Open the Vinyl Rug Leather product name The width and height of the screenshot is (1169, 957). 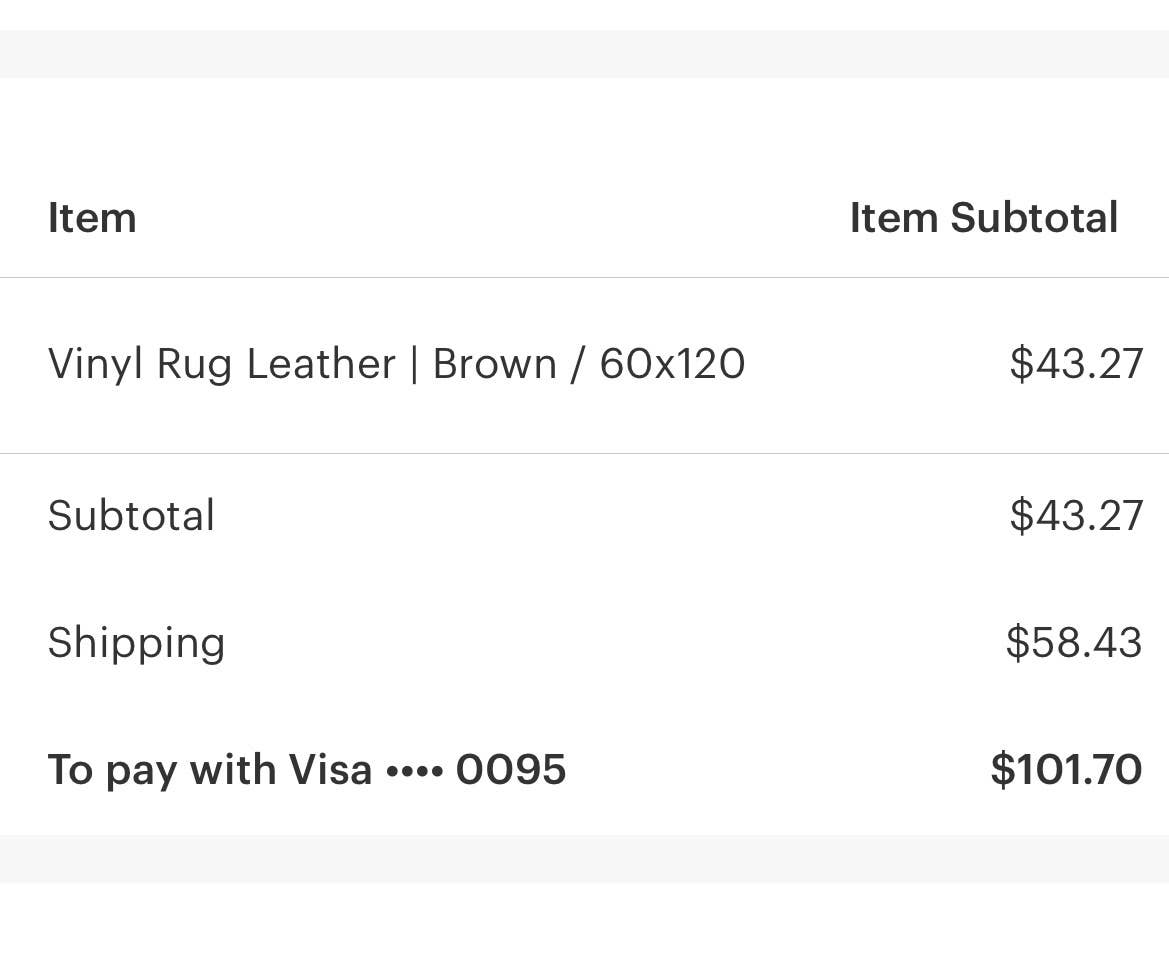221,364
